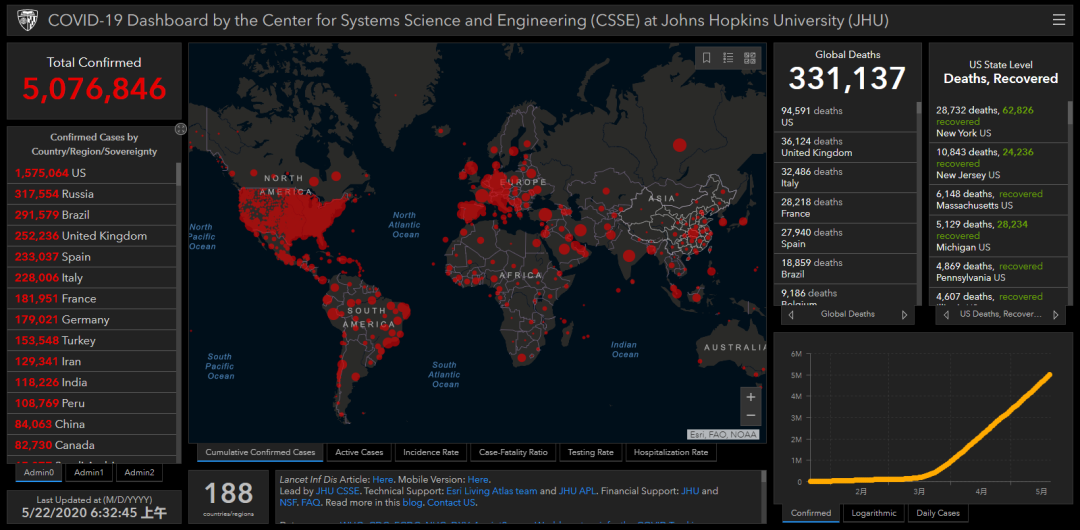Screen dimensions: 1080x530
Task: Switch to the Admin1 tab
Action: [x=89, y=473]
